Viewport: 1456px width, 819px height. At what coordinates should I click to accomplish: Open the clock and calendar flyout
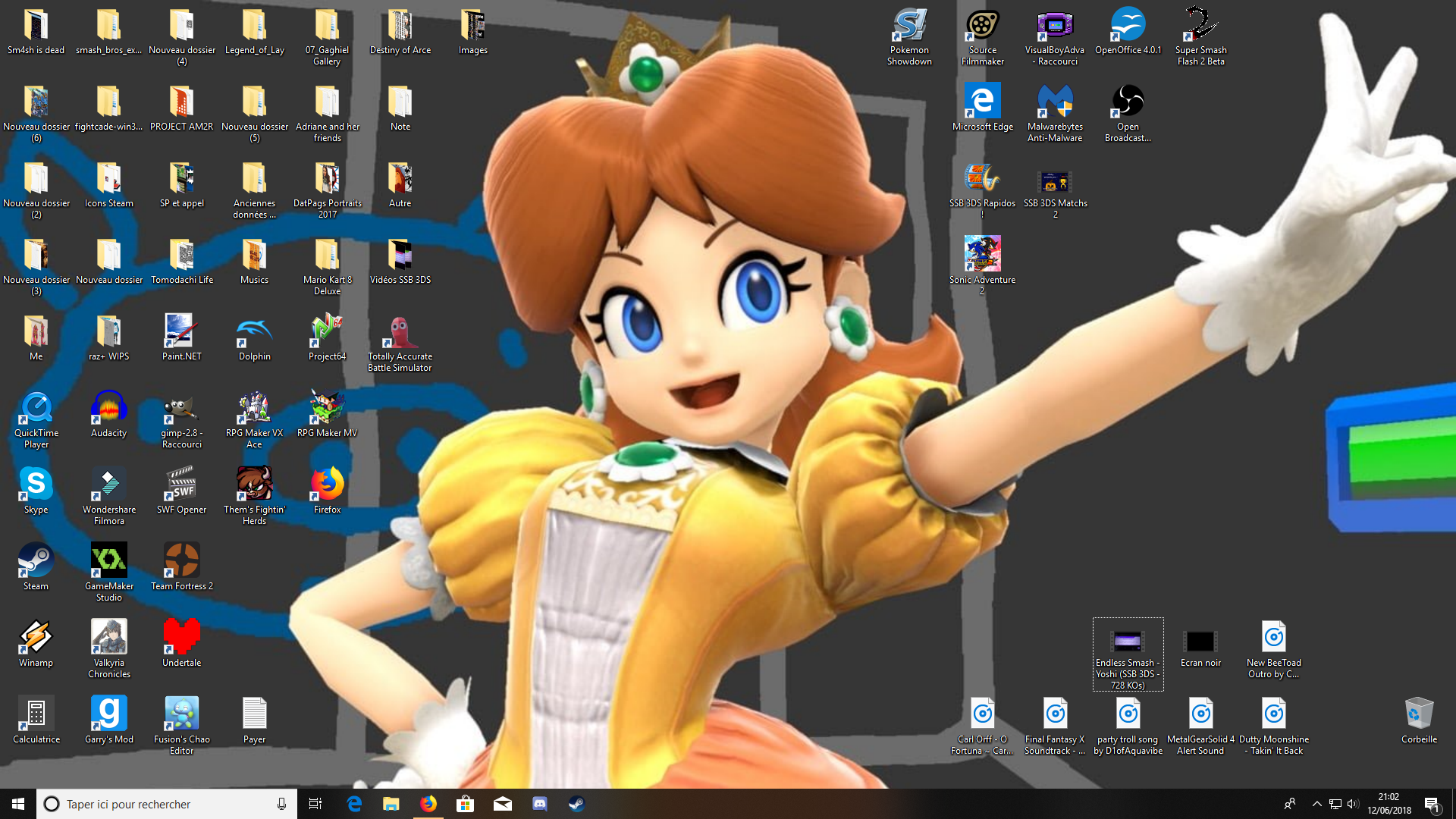click(1389, 804)
